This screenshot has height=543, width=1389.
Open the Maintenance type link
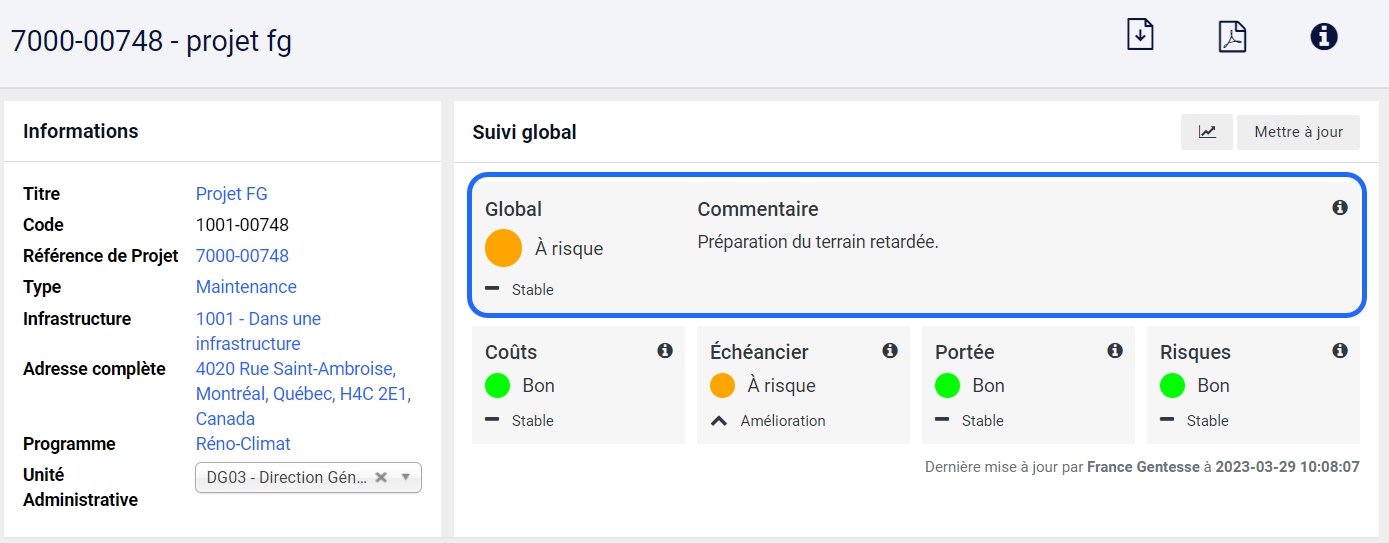(246, 287)
